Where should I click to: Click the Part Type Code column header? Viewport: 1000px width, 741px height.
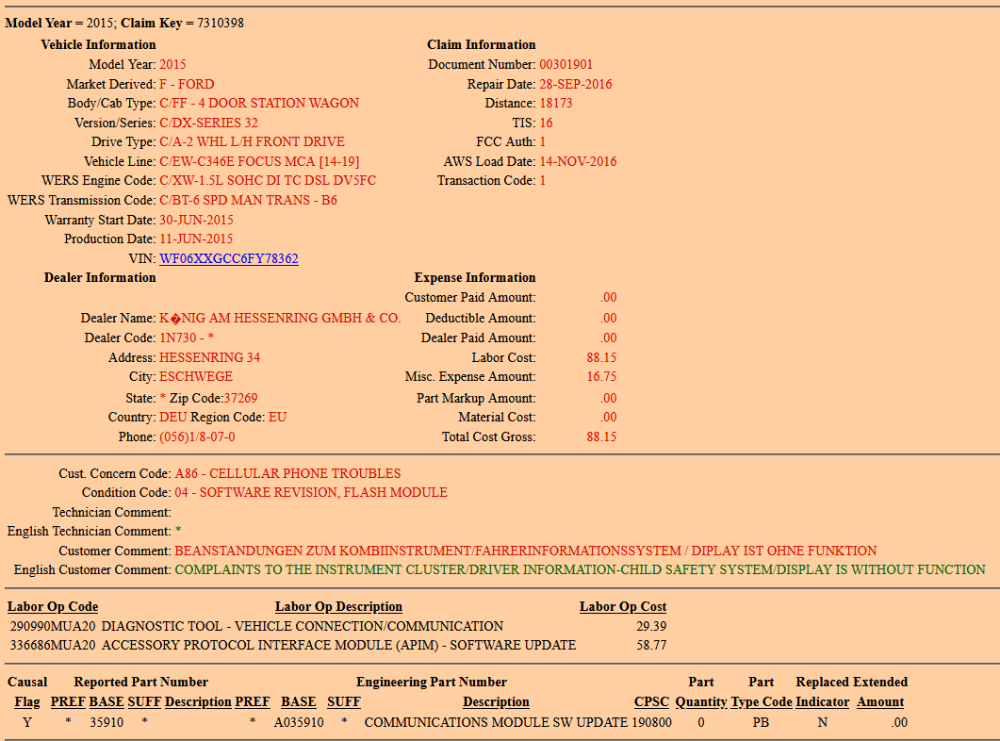coord(761,702)
